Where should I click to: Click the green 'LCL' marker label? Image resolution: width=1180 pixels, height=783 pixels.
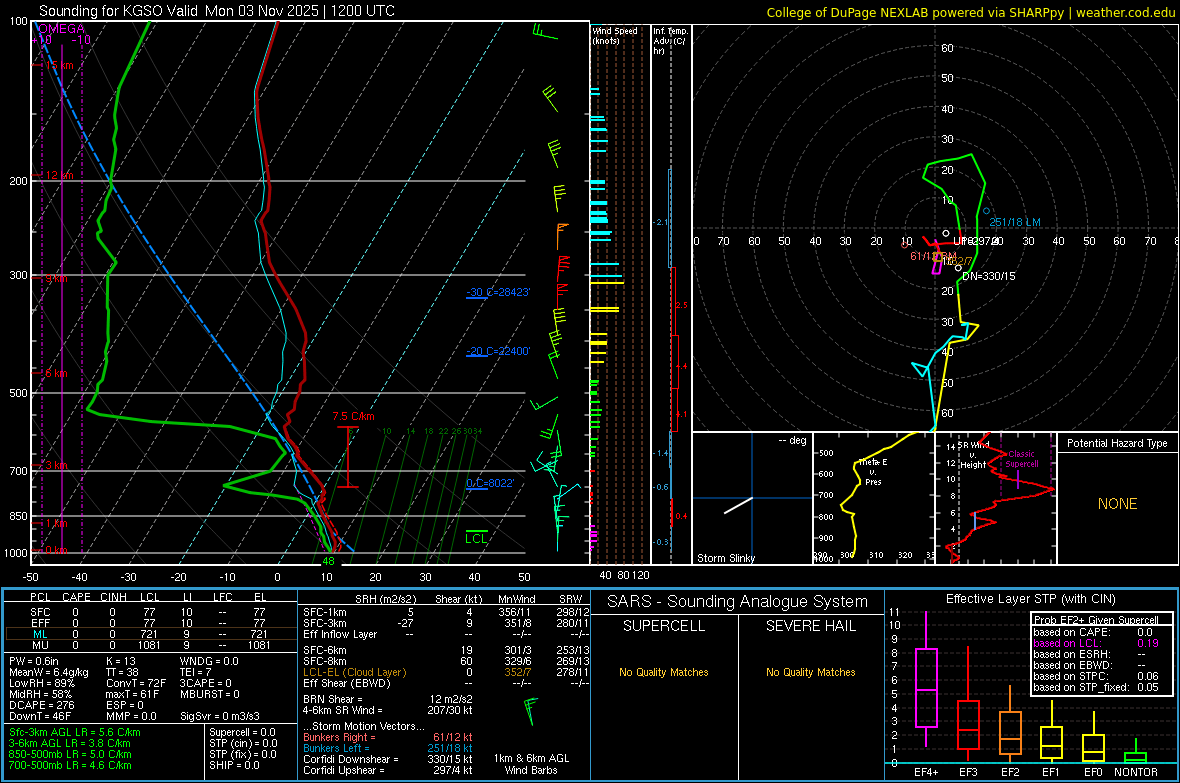[476, 538]
